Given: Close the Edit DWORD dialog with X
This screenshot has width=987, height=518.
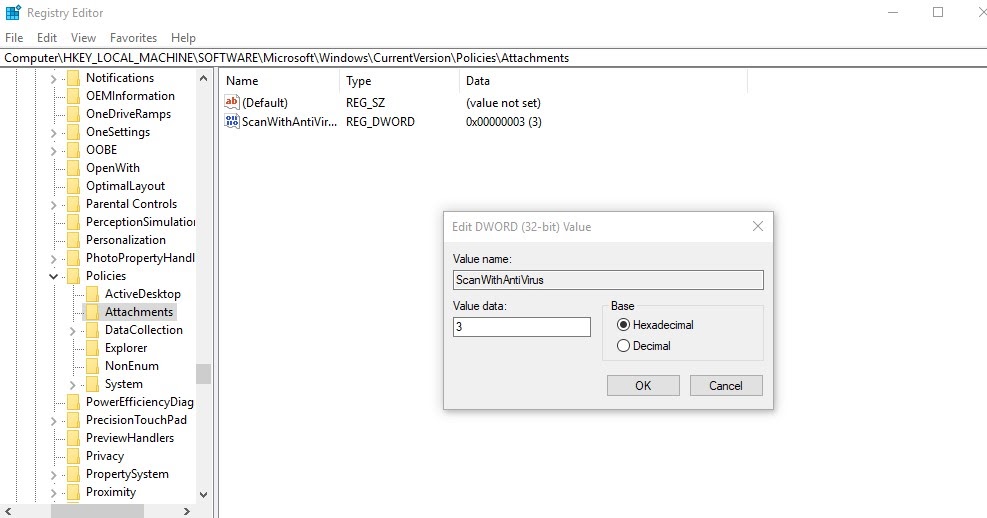Looking at the screenshot, I should 758,227.
